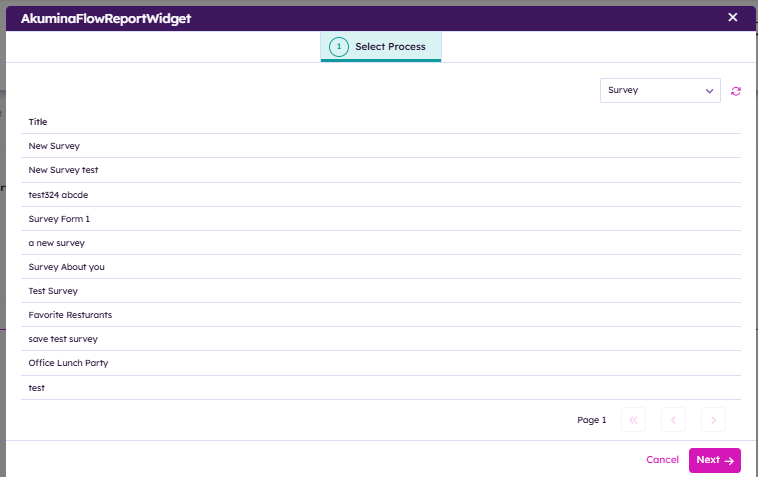Select the save test survey row

(x=381, y=339)
